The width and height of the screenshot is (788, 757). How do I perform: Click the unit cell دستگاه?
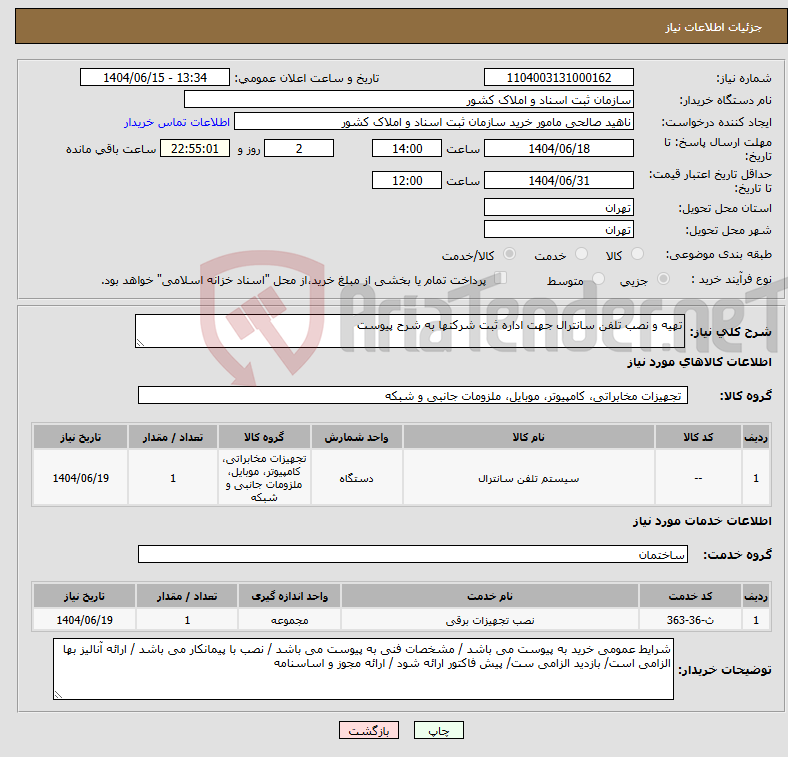356,478
